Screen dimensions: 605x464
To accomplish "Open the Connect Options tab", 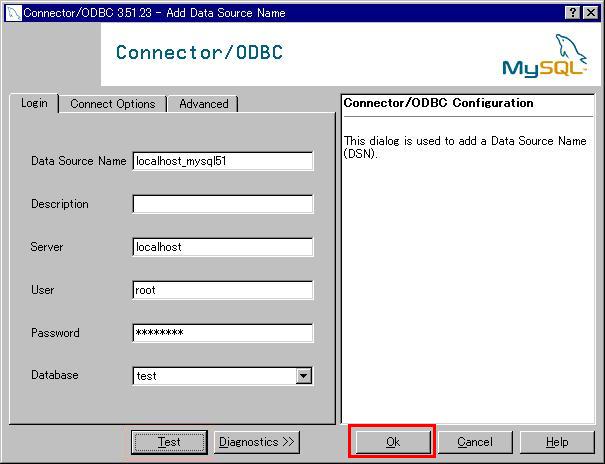I will (113, 104).
